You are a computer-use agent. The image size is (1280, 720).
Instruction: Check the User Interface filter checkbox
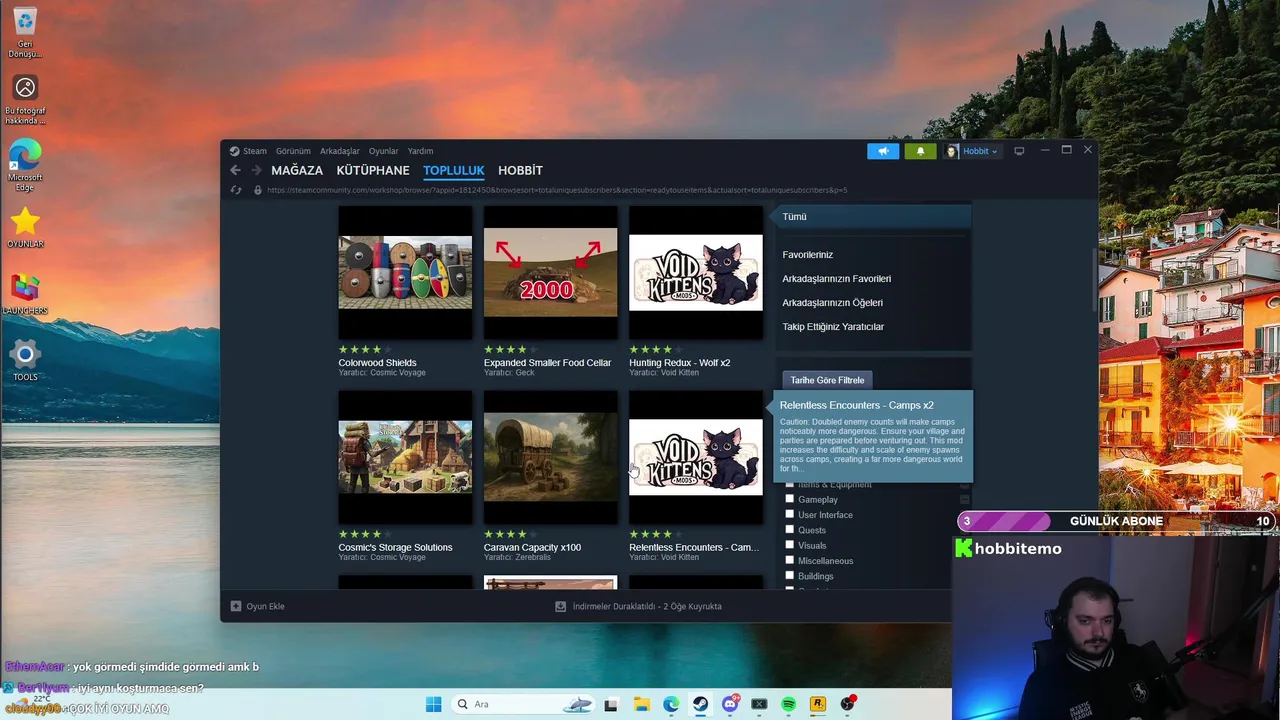(x=790, y=514)
